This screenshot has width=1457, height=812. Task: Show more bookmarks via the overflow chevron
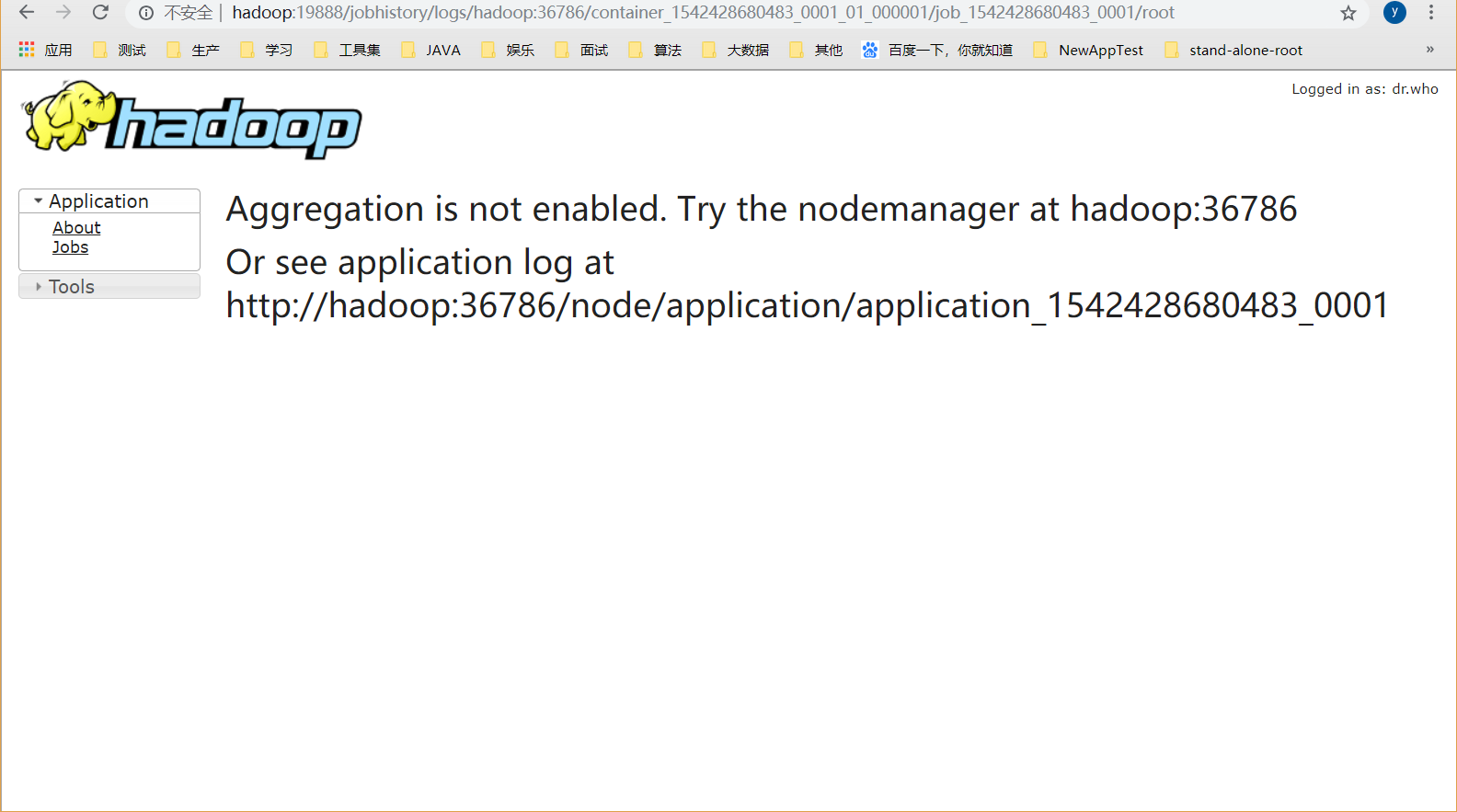(x=1429, y=50)
